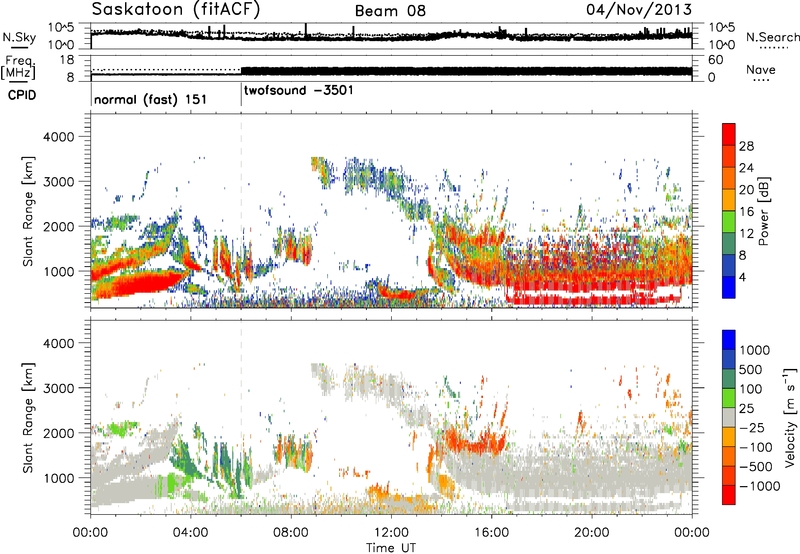Click the '1000' value on Velocity scale
800x554 pixels.
(755, 350)
